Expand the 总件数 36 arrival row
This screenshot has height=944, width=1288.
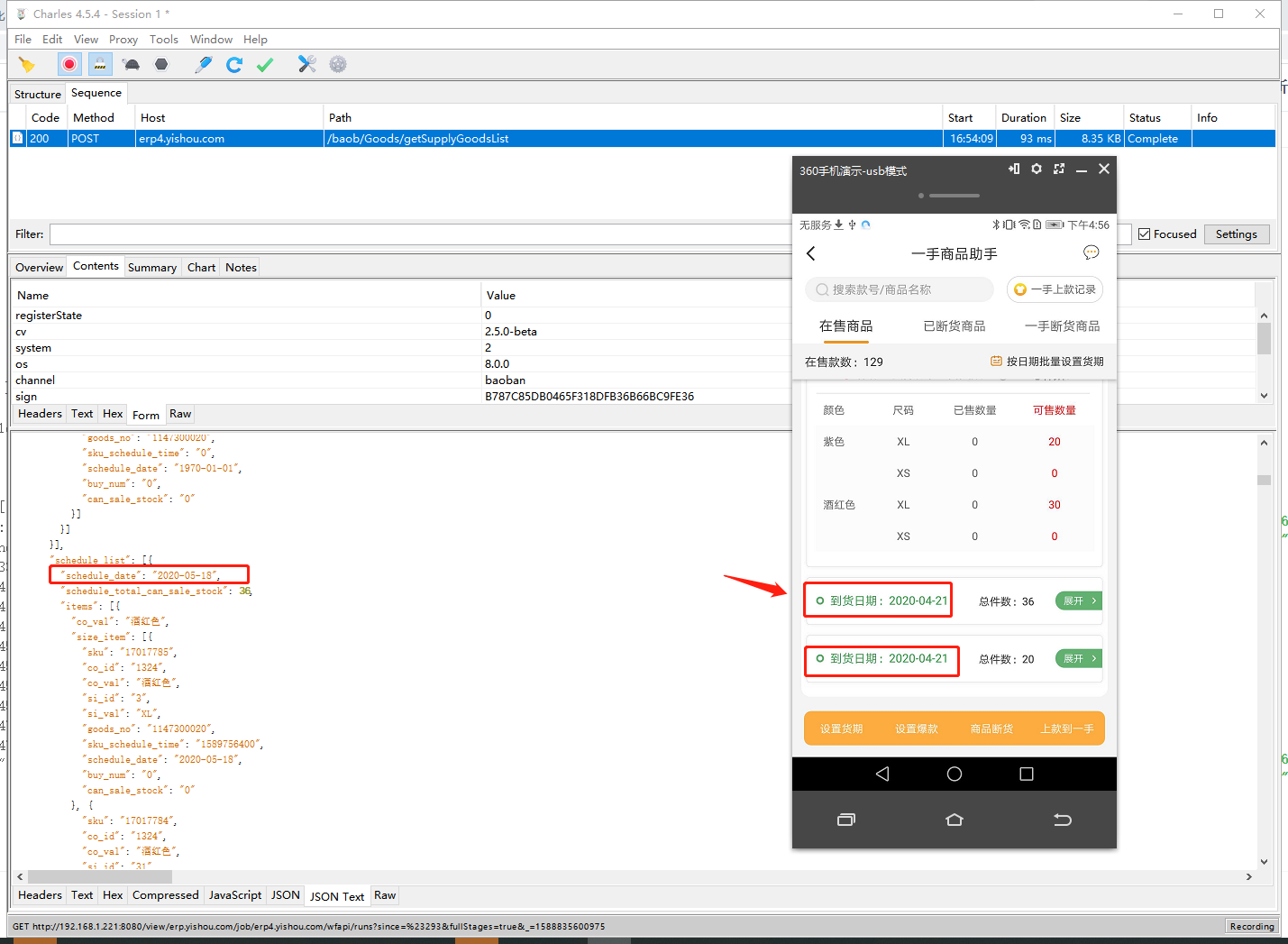click(x=1079, y=600)
